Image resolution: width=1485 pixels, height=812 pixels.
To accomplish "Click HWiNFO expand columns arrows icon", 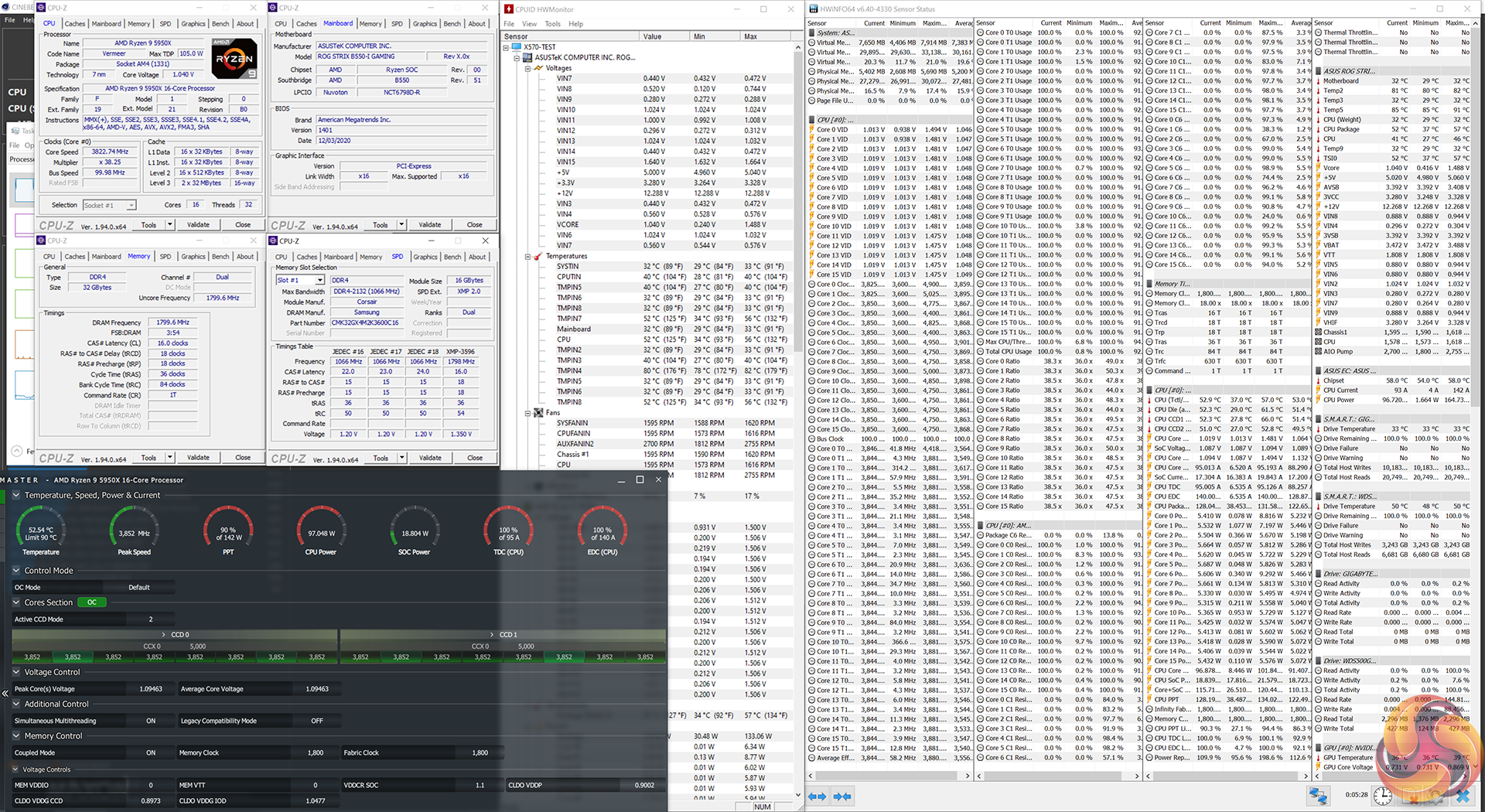I will (817, 796).
